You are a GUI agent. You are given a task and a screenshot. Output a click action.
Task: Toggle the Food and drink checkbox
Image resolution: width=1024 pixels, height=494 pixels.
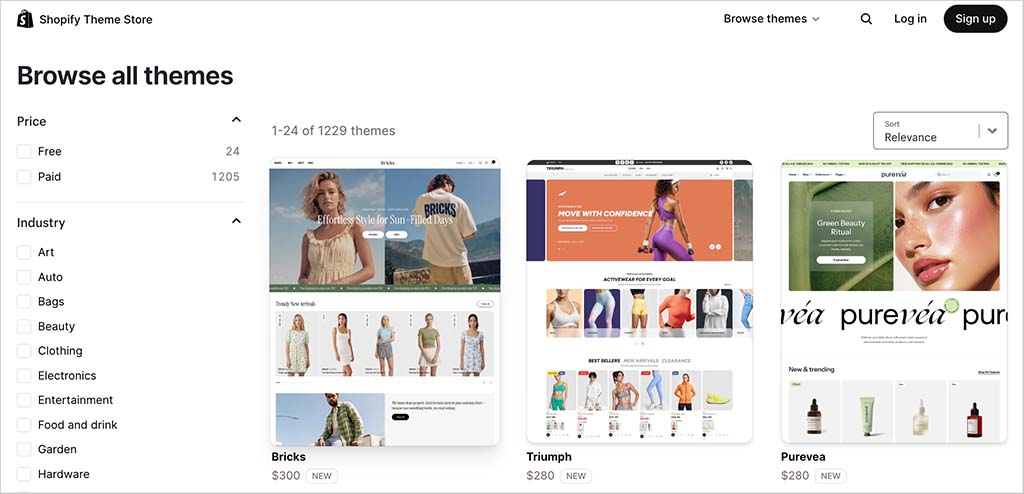[24, 425]
